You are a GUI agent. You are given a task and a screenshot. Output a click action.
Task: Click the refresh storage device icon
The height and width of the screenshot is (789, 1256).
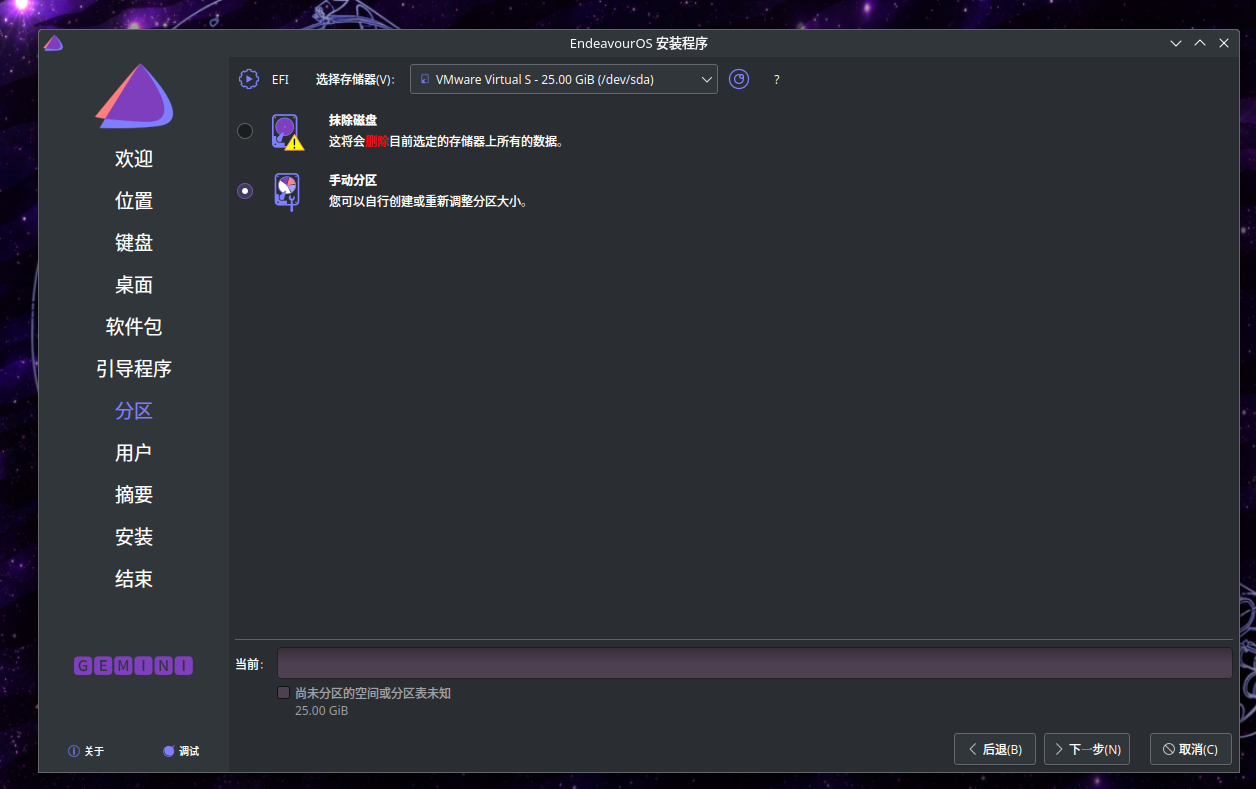pos(739,79)
